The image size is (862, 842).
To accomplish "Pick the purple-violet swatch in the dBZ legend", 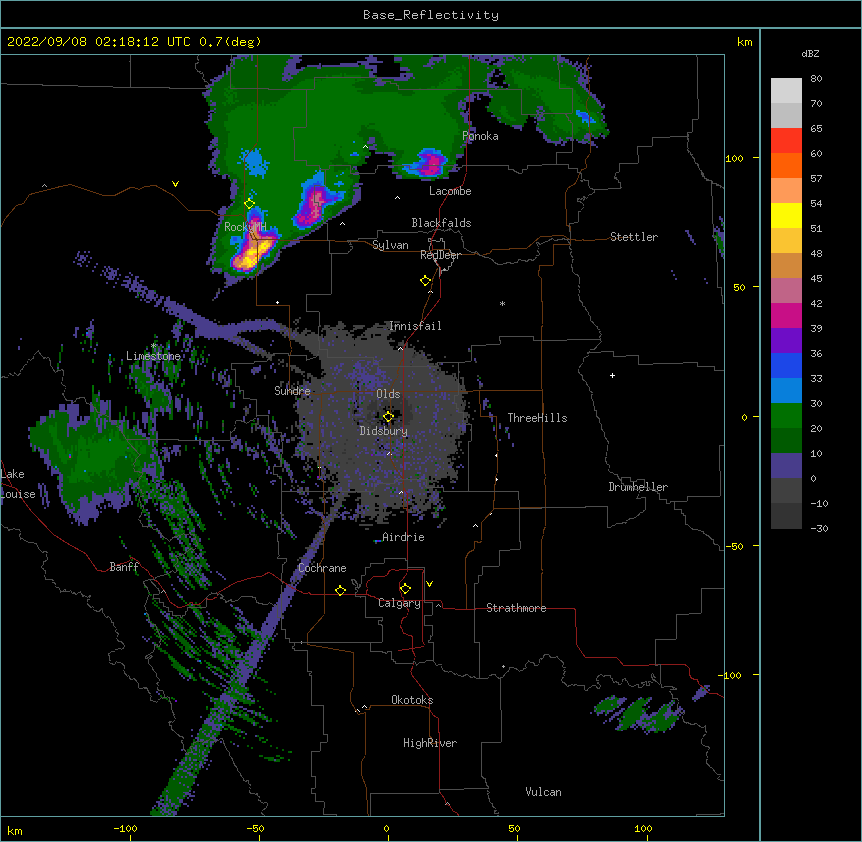I will tap(786, 340).
